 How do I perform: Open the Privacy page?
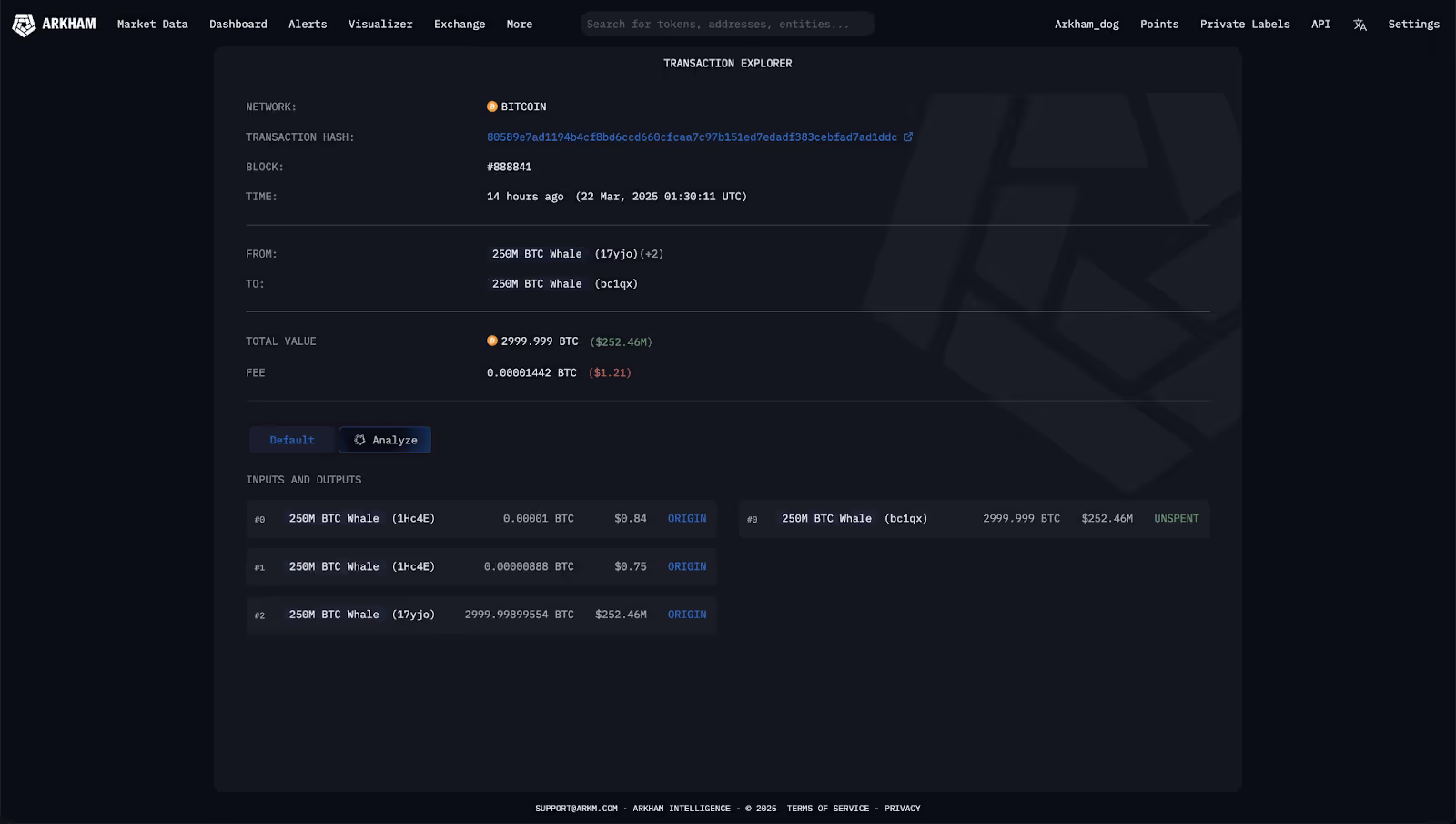[x=902, y=808]
